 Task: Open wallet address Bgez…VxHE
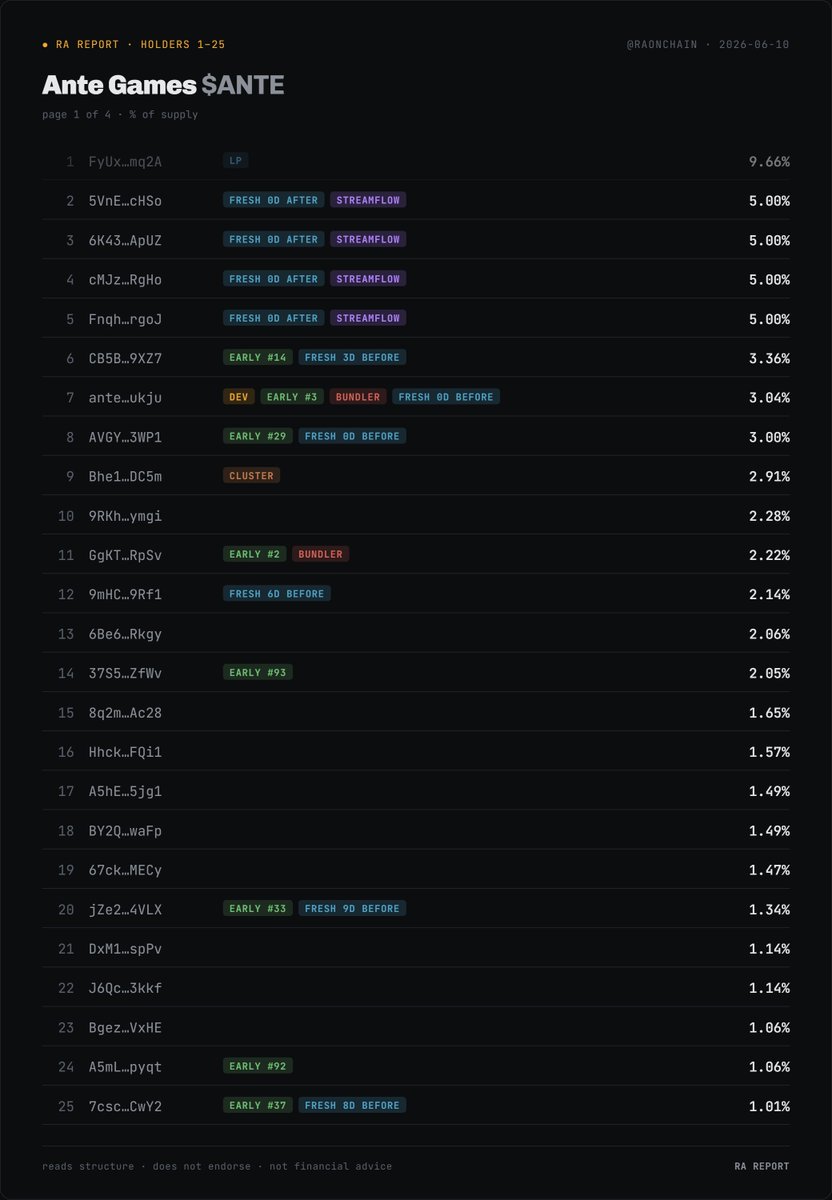[x=125, y=1028]
